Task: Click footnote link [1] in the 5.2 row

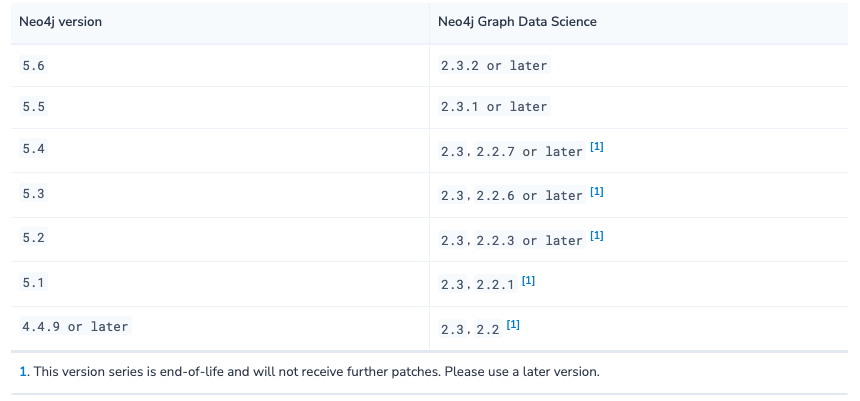Action: click(x=597, y=236)
